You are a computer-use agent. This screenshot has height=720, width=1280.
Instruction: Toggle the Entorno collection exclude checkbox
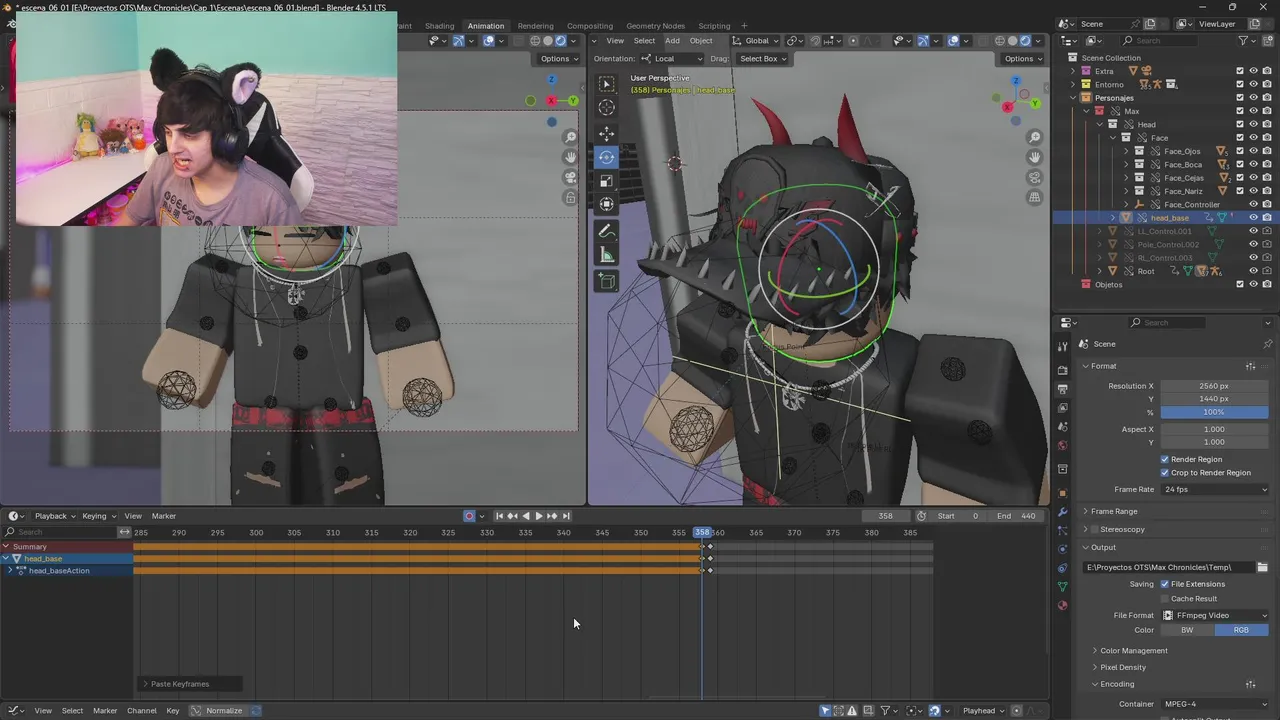click(x=1240, y=84)
